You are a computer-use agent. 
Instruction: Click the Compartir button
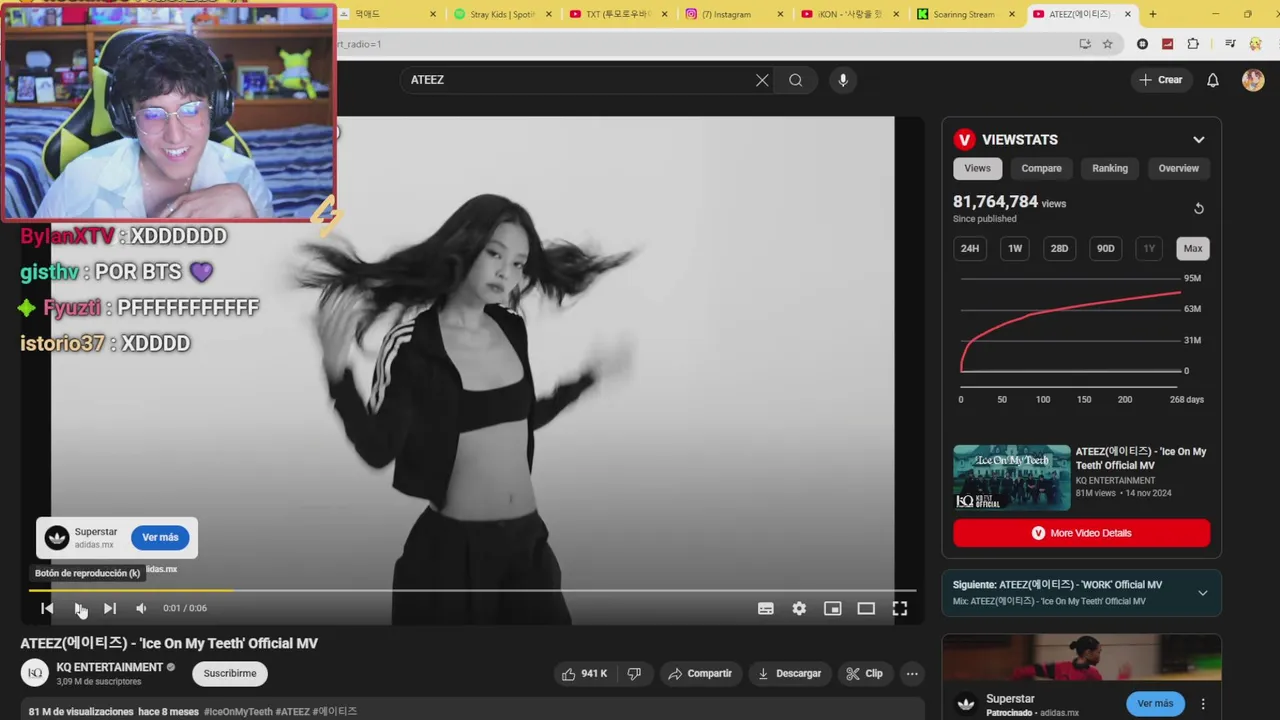click(x=700, y=674)
